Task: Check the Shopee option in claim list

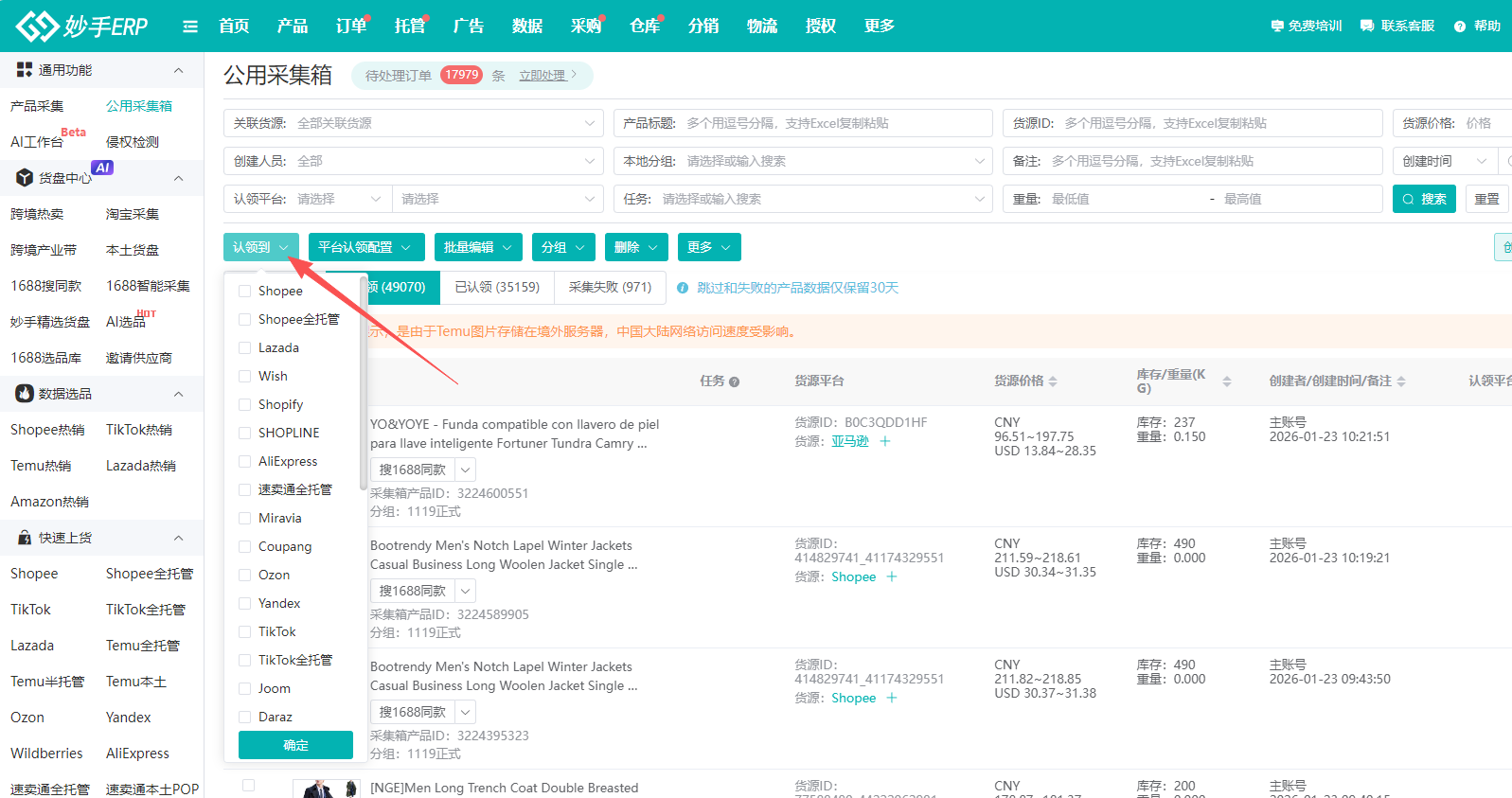Action: [x=245, y=291]
